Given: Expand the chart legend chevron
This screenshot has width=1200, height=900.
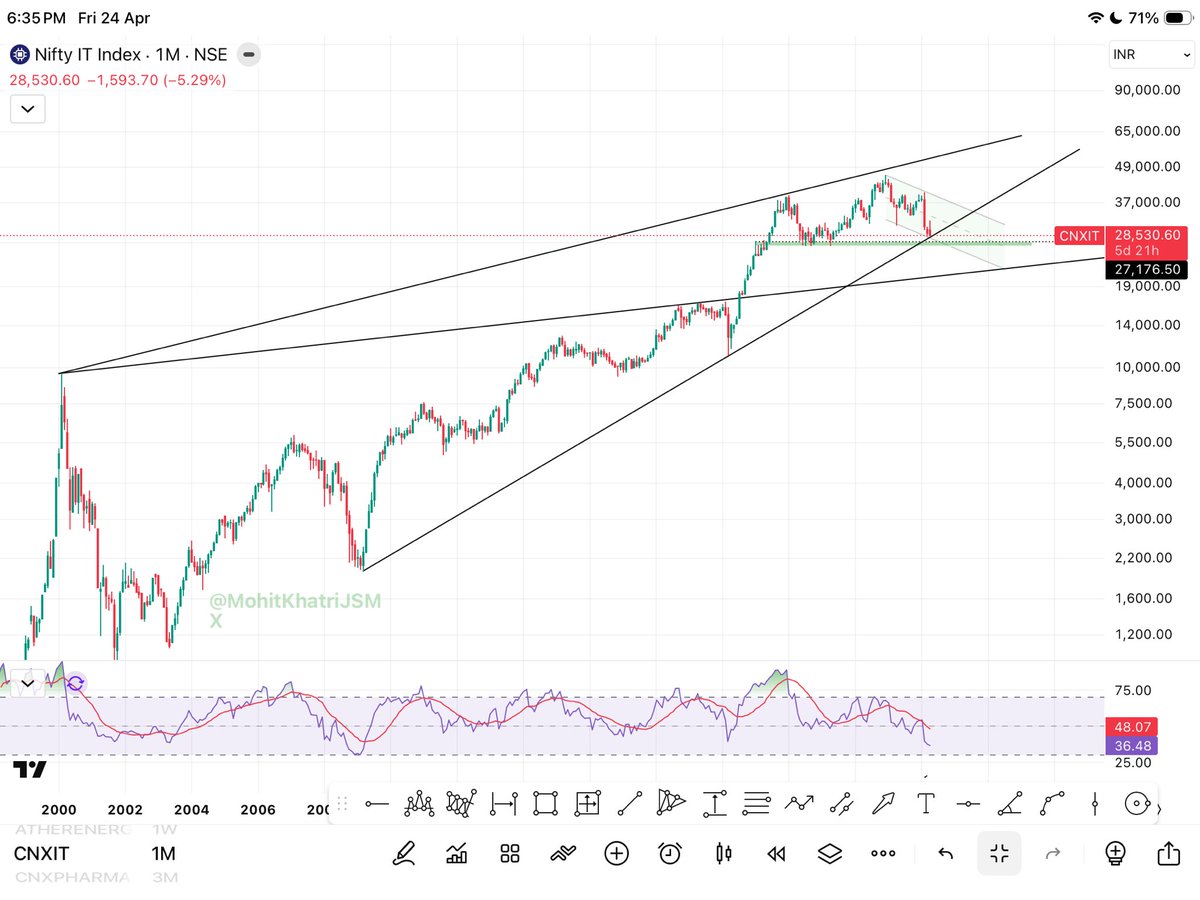Looking at the screenshot, I should [x=27, y=108].
